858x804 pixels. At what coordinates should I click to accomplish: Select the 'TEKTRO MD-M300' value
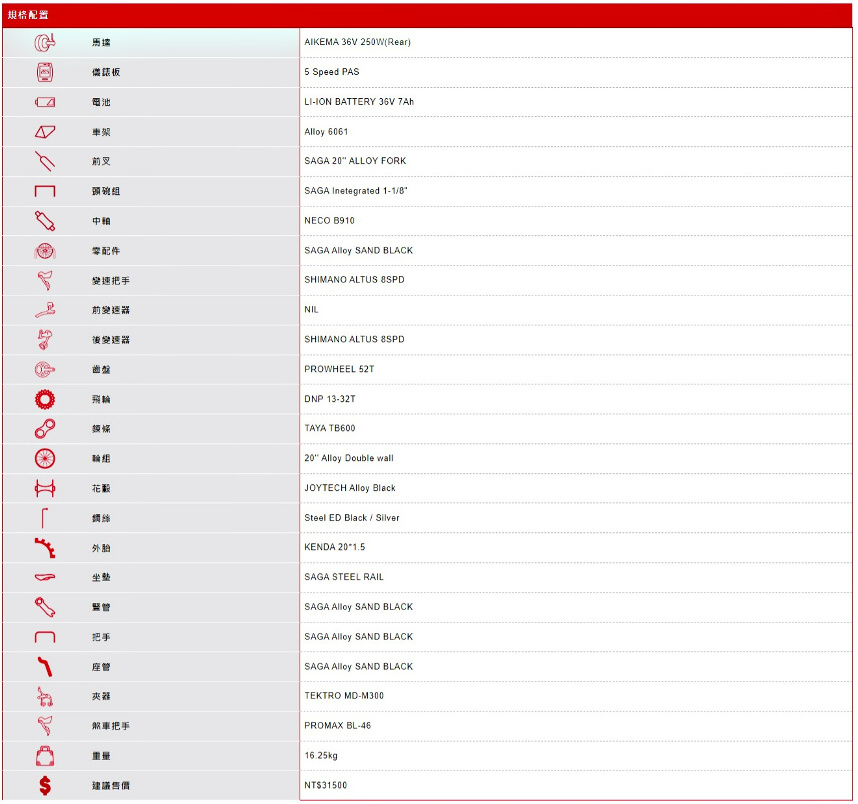[x=344, y=696]
